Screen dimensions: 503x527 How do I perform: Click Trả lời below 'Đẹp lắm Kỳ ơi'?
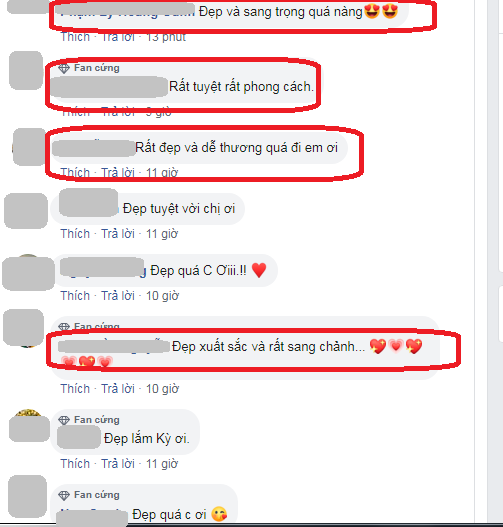click(118, 464)
